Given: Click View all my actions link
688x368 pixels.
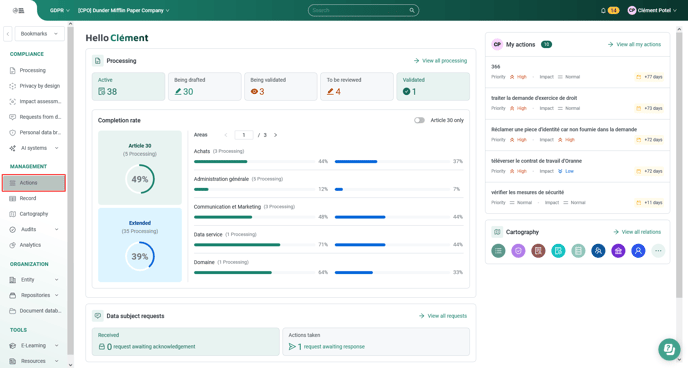Looking at the screenshot, I should tap(634, 44).
